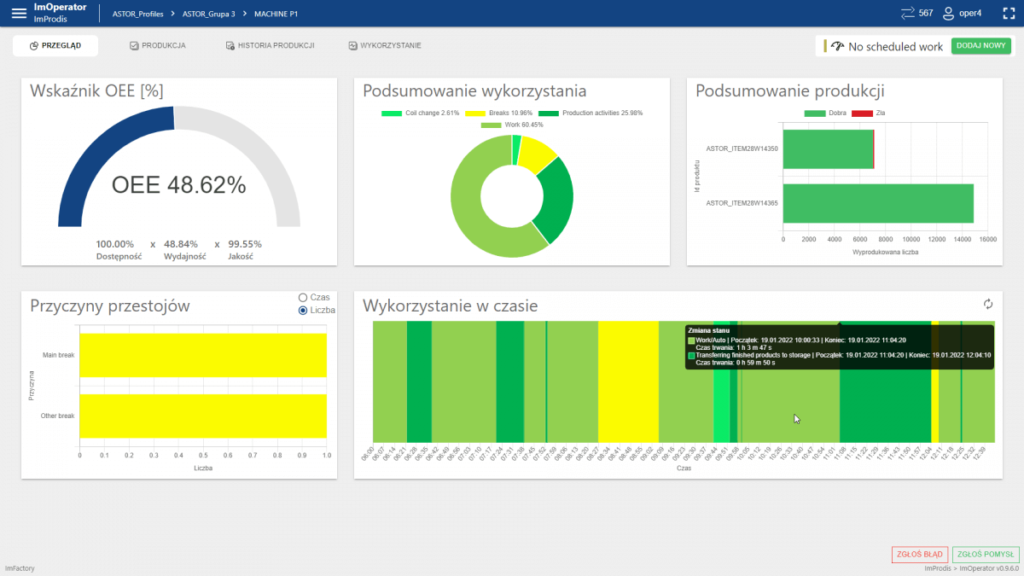
Task: Click the ZGŁOŚ POMYSŁ button
Action: (x=985, y=553)
